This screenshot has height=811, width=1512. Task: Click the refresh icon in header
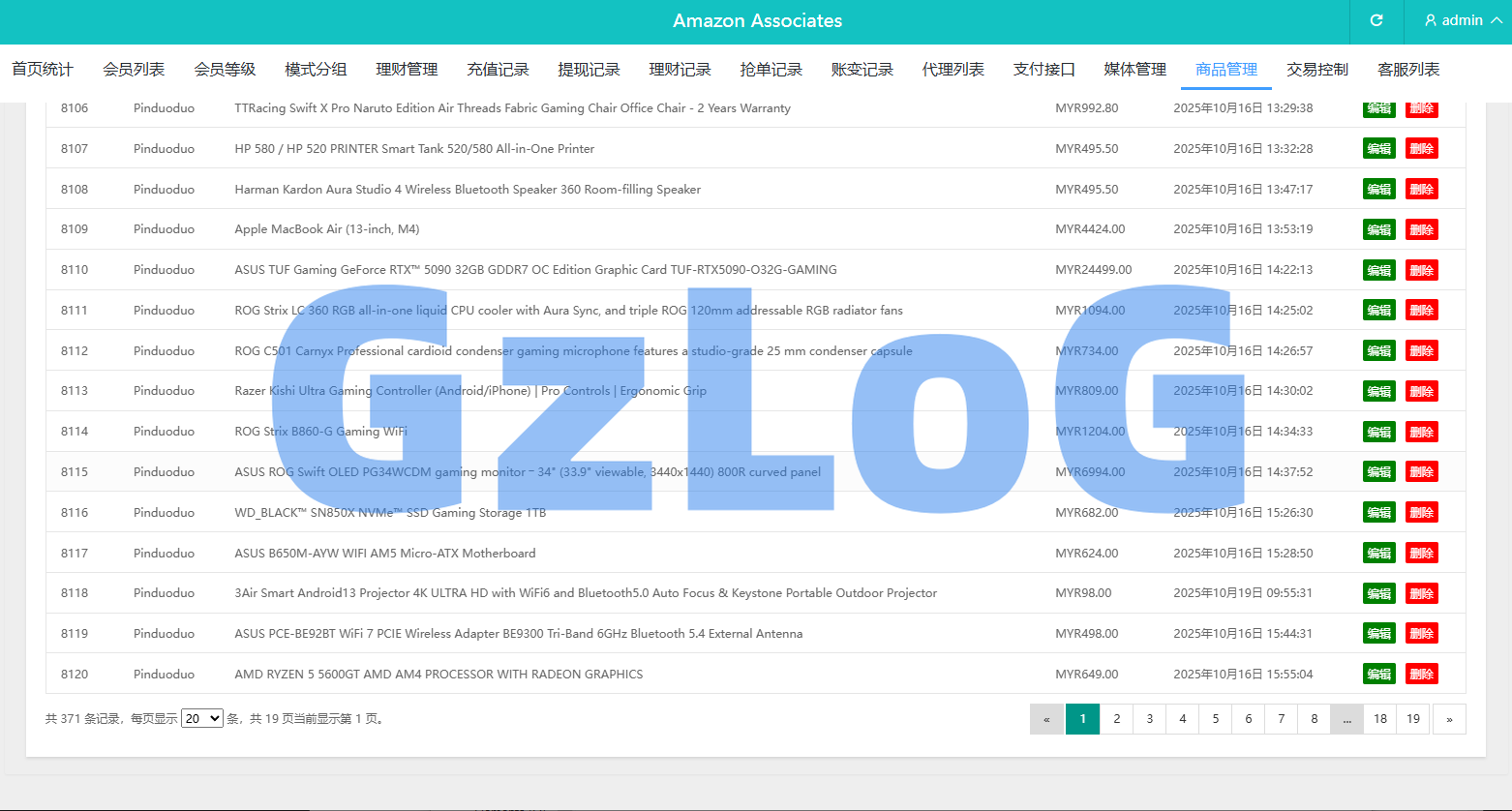click(1376, 20)
